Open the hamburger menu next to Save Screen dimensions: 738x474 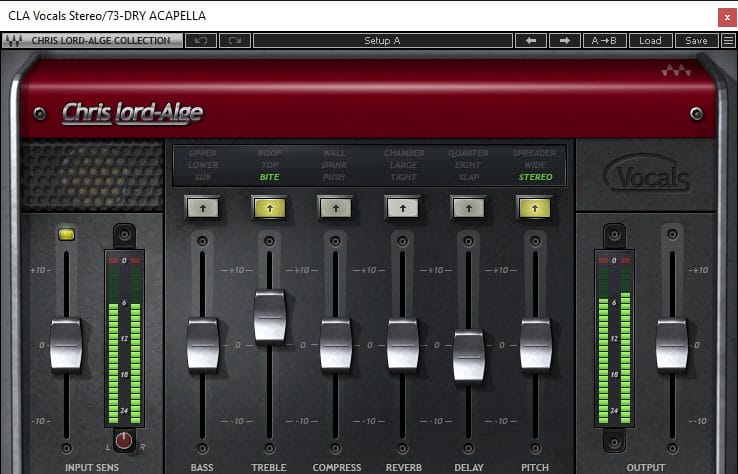pos(727,41)
